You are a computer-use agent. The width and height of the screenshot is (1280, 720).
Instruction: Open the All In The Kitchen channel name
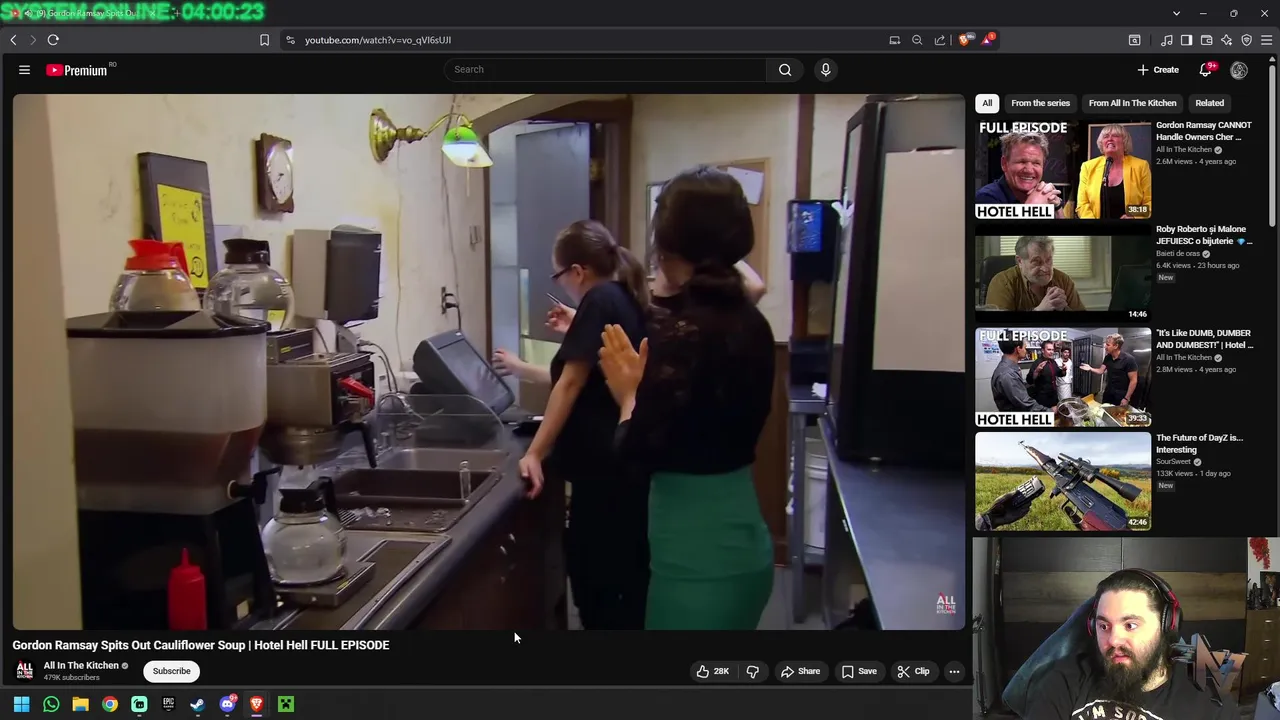[81, 665]
